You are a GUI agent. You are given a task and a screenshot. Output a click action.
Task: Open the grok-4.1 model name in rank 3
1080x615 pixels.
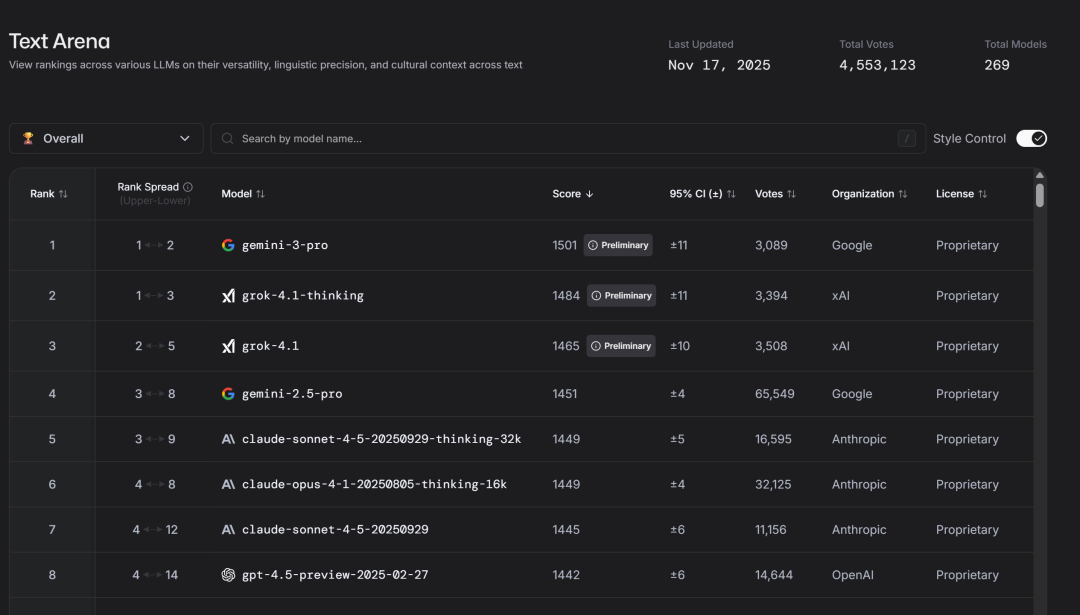pyautogui.click(x=270, y=346)
